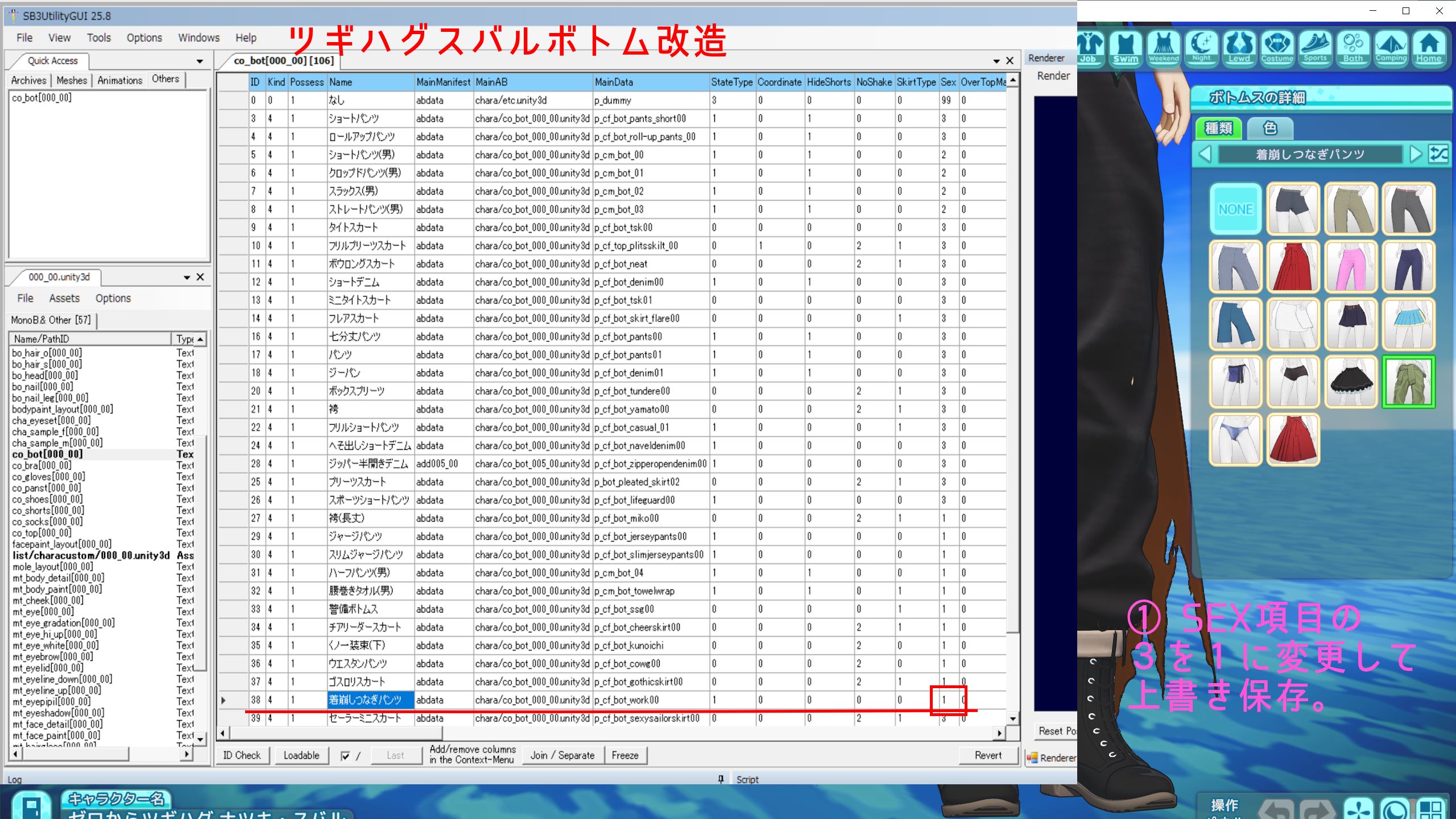This screenshot has height=819, width=1456.
Task: Sort the table by the MainData column header
Action: [651, 82]
